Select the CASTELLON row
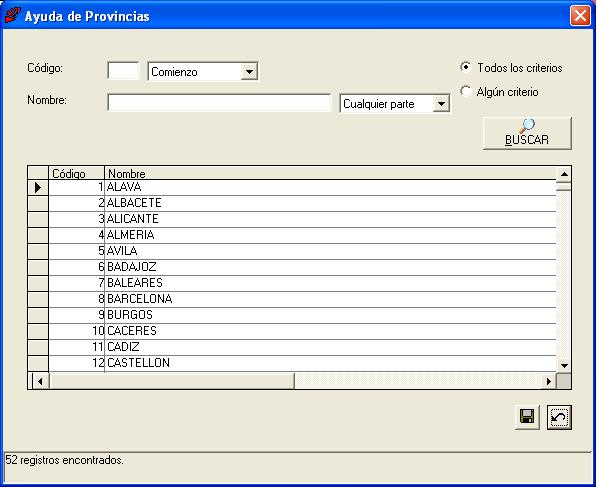598x487 pixels. [292, 363]
